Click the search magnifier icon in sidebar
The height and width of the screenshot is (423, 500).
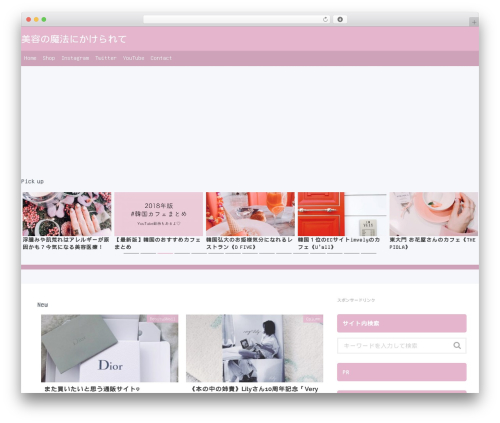[457, 346]
